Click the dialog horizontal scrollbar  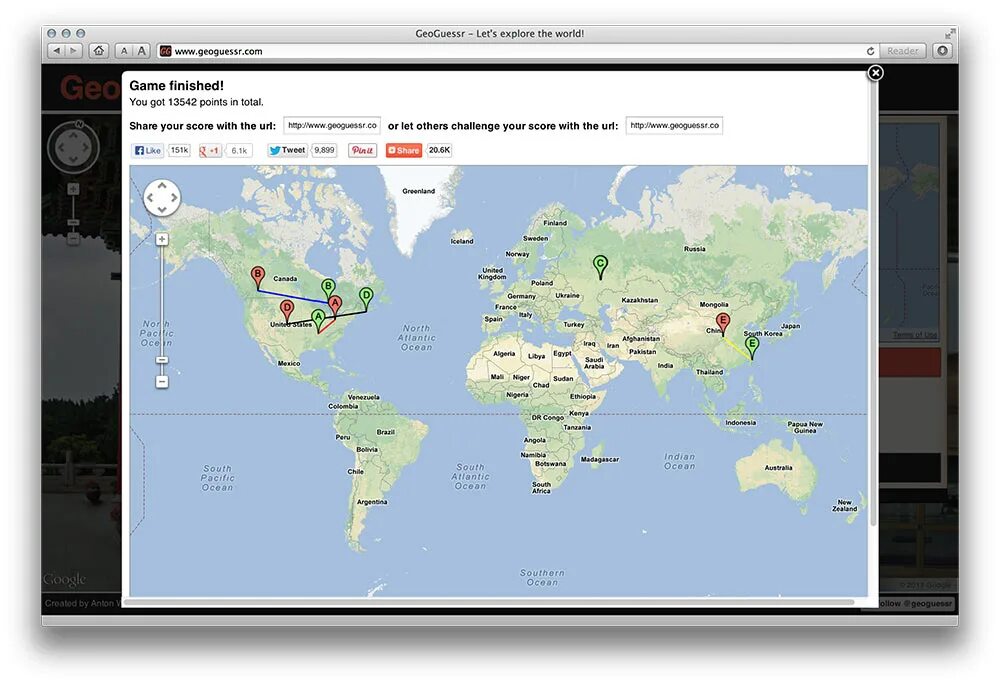489,602
